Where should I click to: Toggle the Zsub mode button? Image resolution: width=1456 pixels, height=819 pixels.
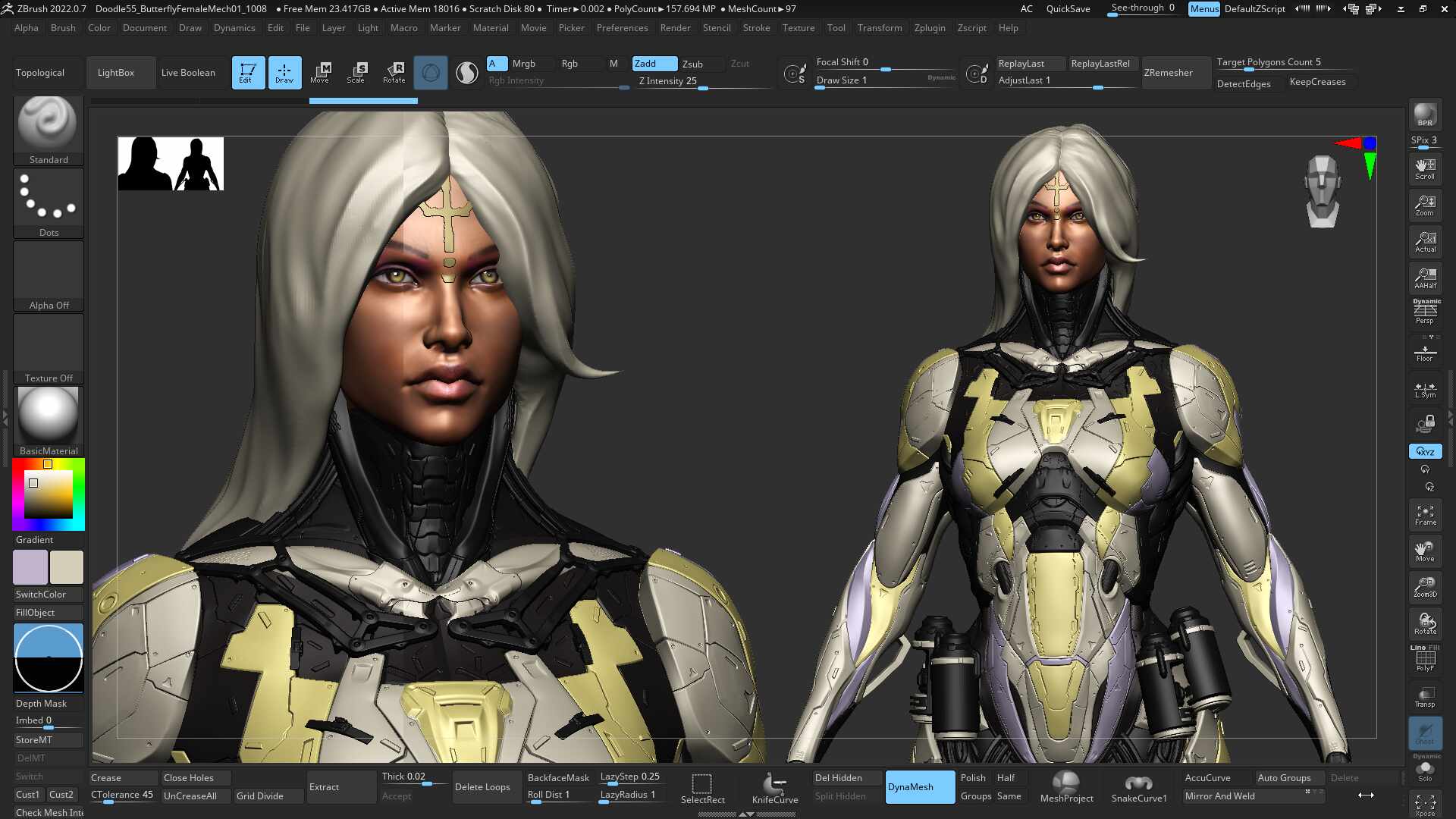pos(693,64)
